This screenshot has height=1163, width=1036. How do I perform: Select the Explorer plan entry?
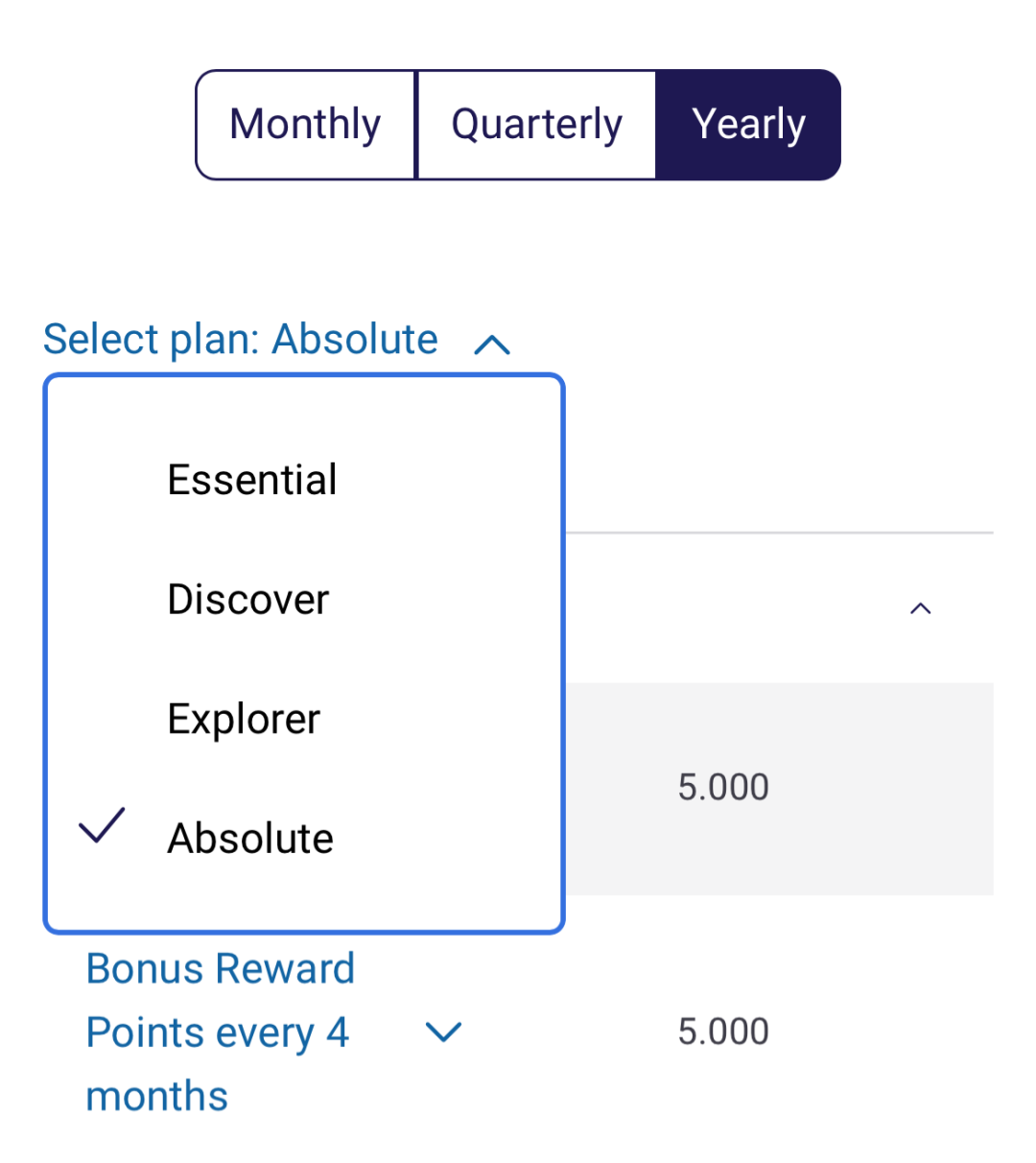click(244, 719)
